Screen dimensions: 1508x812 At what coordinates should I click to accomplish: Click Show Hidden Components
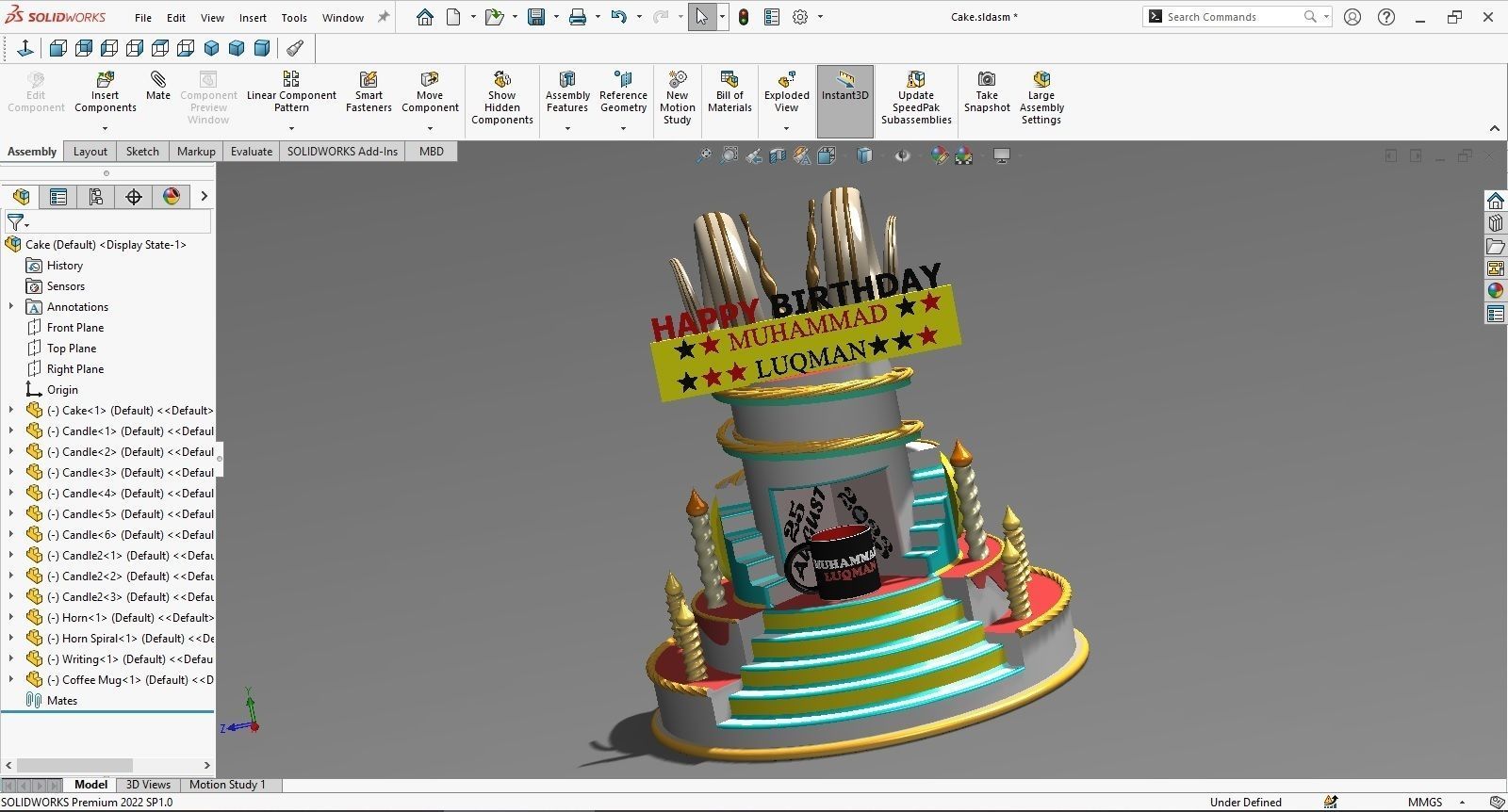[502, 97]
